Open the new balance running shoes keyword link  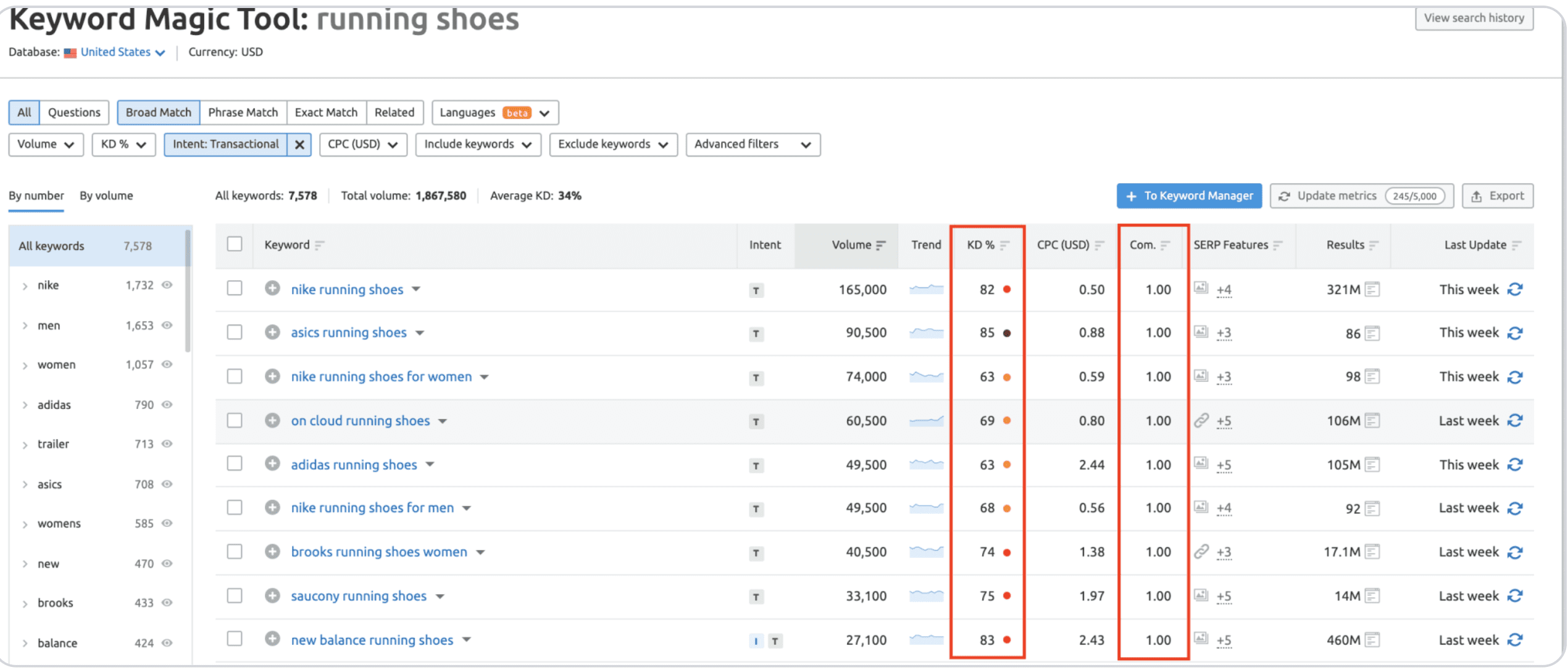pyautogui.click(x=372, y=640)
